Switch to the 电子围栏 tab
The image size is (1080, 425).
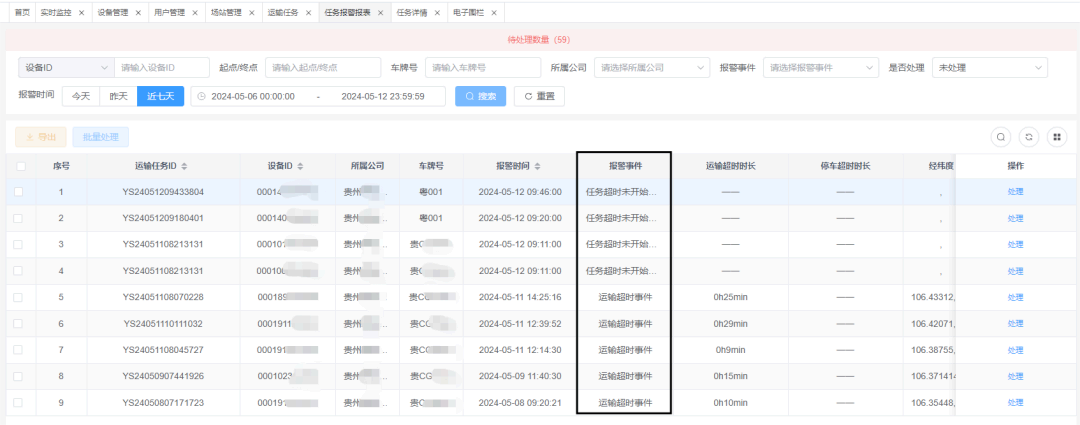(x=468, y=13)
